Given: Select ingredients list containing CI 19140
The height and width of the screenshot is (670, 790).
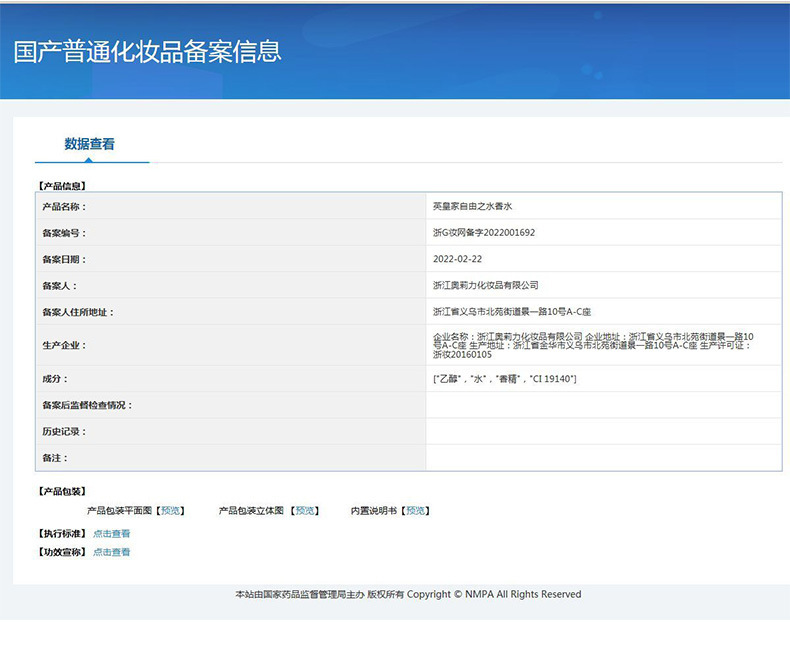Looking at the screenshot, I should [x=504, y=379].
